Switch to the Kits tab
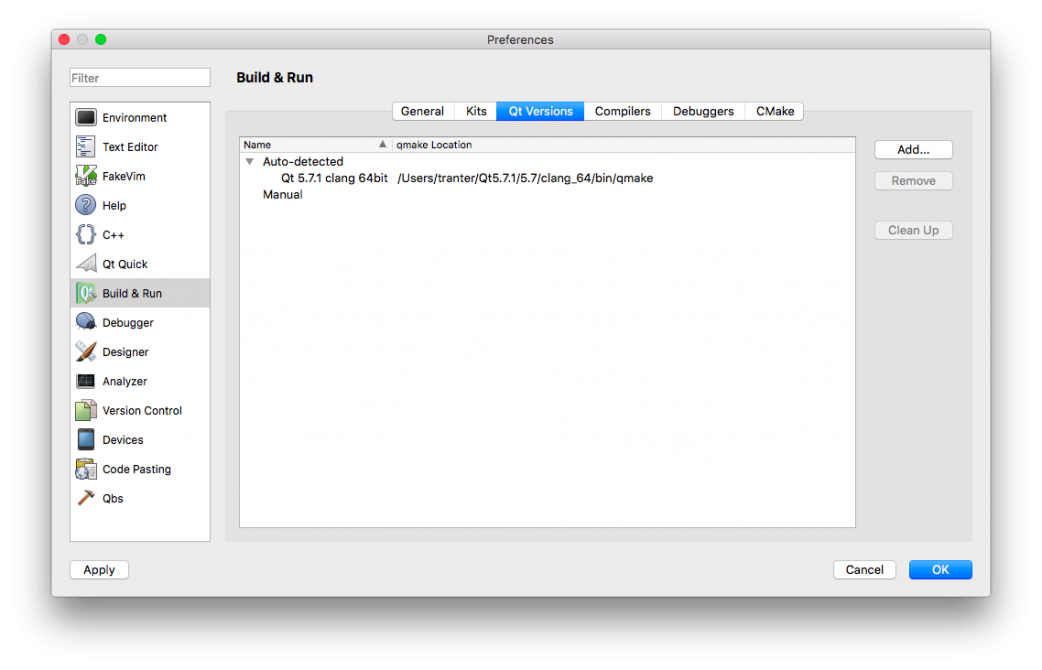Screen dimensions: 1042x670 (476, 111)
